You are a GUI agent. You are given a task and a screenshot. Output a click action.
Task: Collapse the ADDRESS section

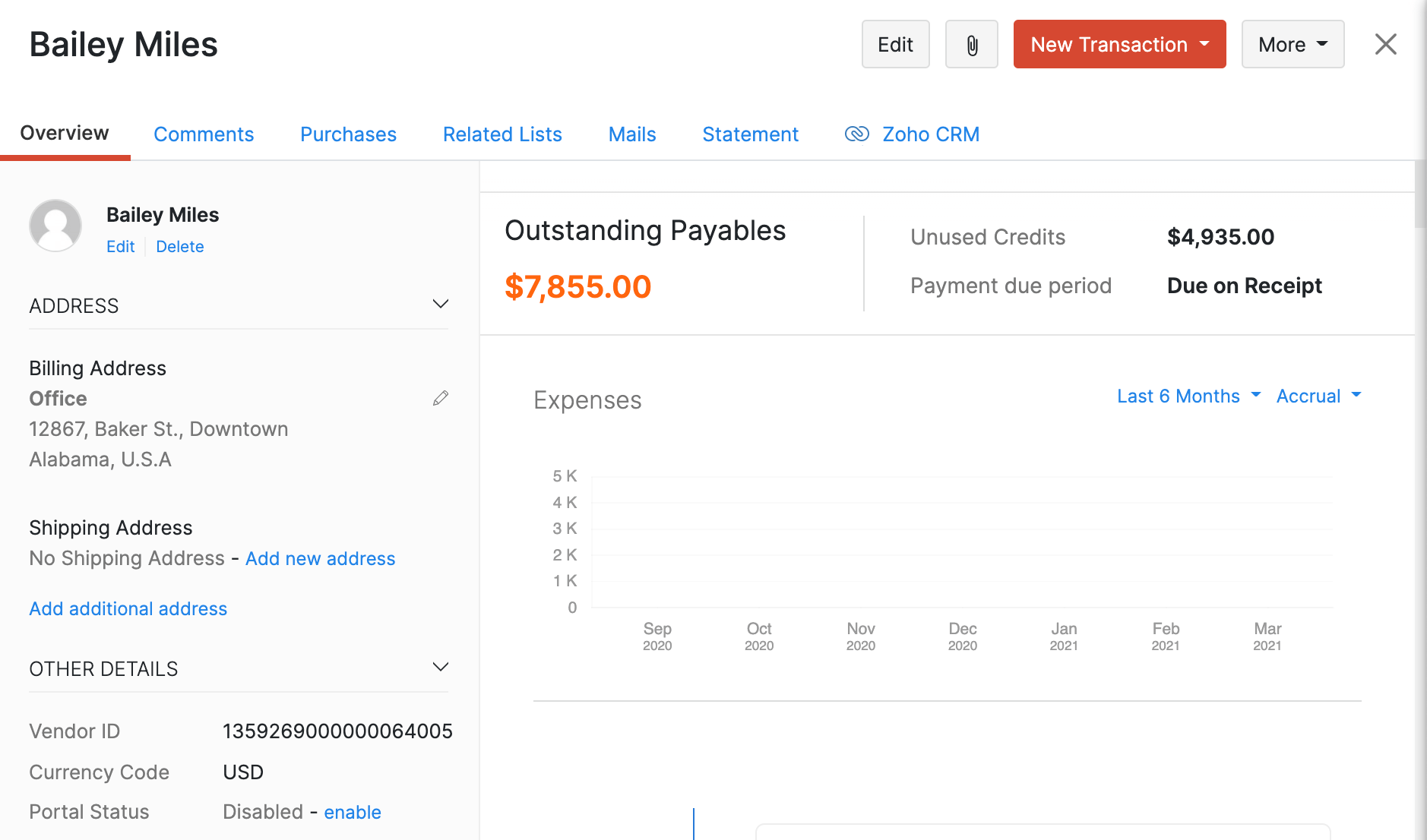[441, 305]
